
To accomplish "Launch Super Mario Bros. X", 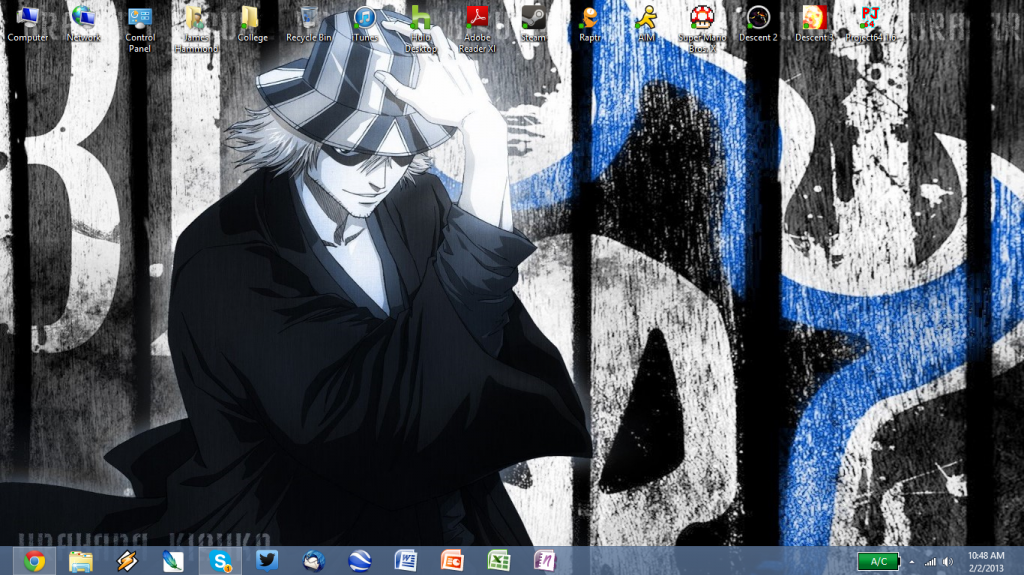I will (702, 29).
